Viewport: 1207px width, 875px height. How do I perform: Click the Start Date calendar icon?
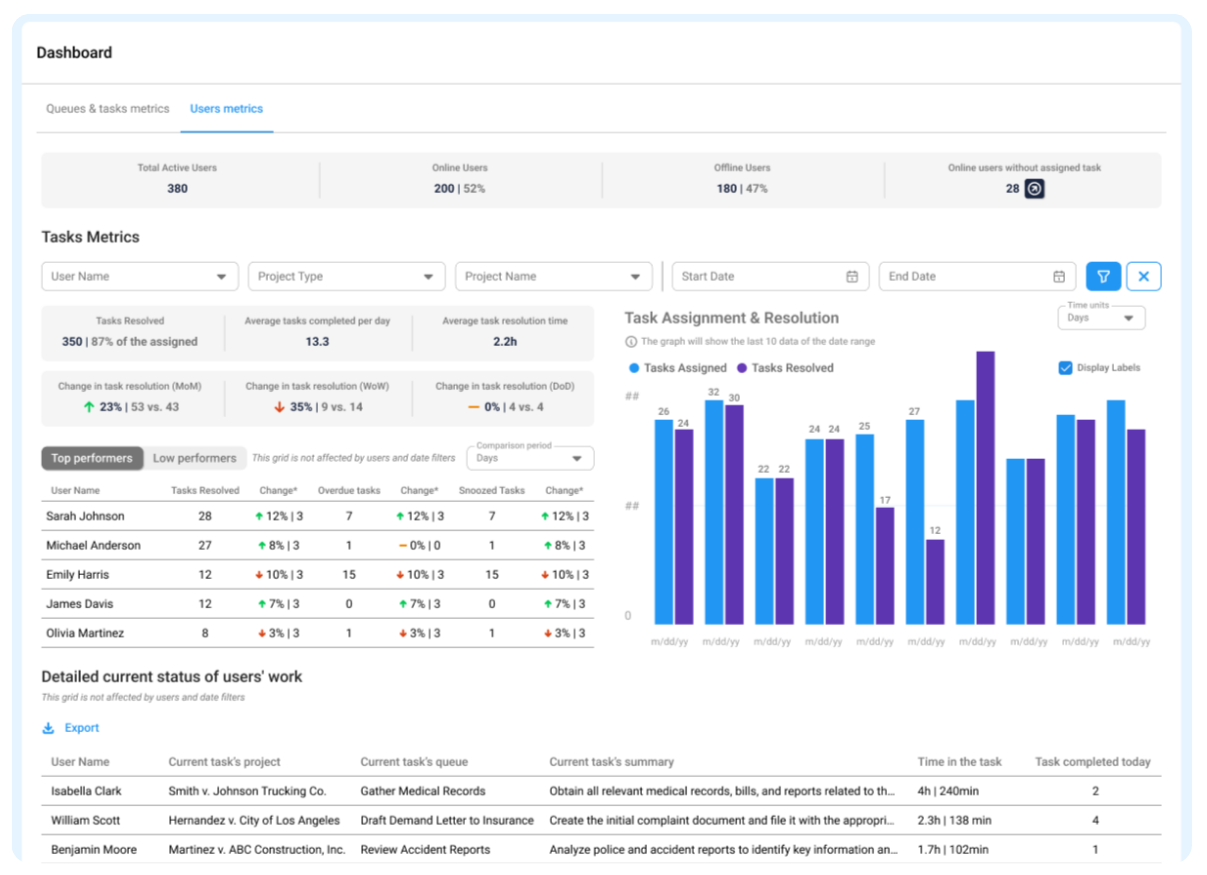coord(852,277)
